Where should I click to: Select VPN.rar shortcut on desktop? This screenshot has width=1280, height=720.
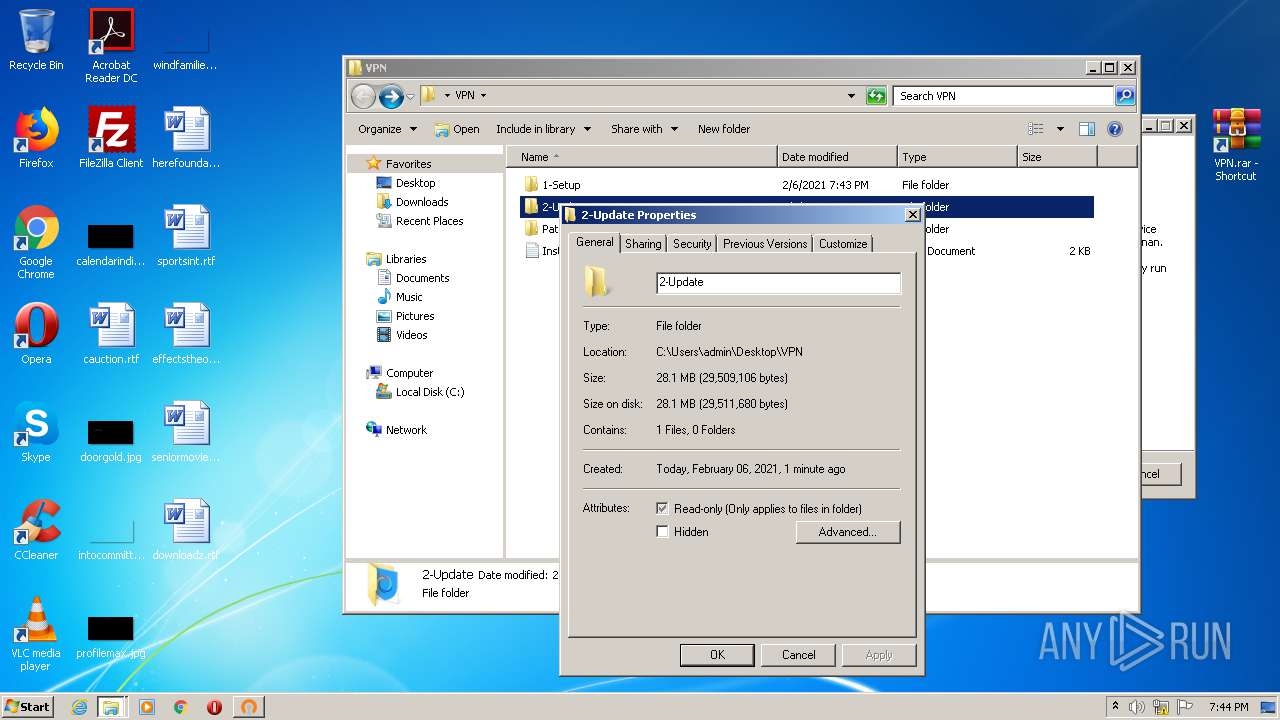(1236, 144)
